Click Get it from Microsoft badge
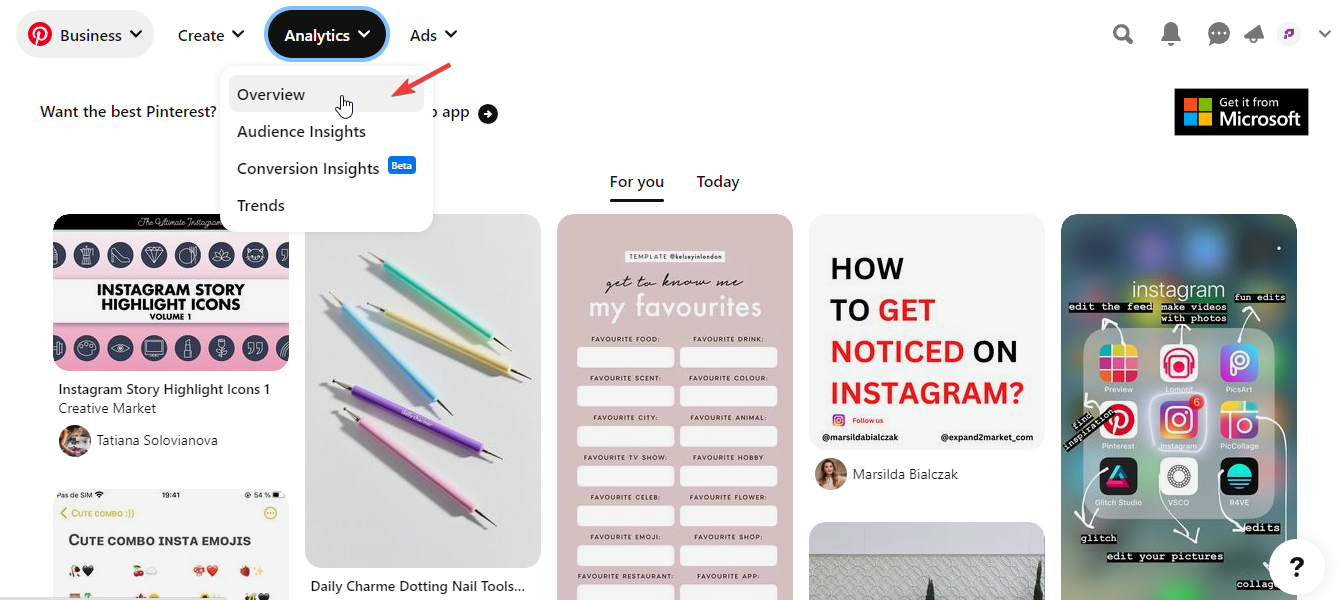This screenshot has height=600, width=1340. click(x=1241, y=112)
